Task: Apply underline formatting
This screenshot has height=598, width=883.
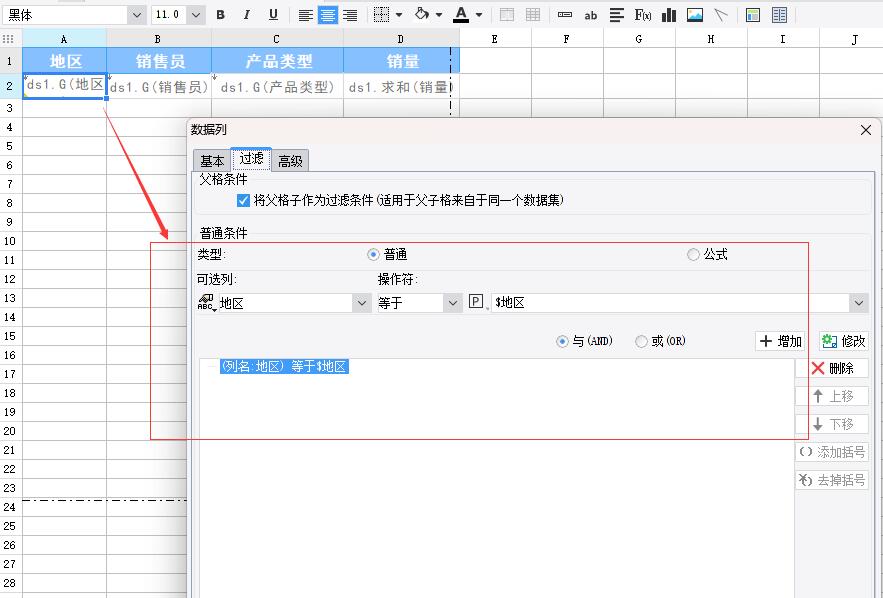Action: click(273, 15)
